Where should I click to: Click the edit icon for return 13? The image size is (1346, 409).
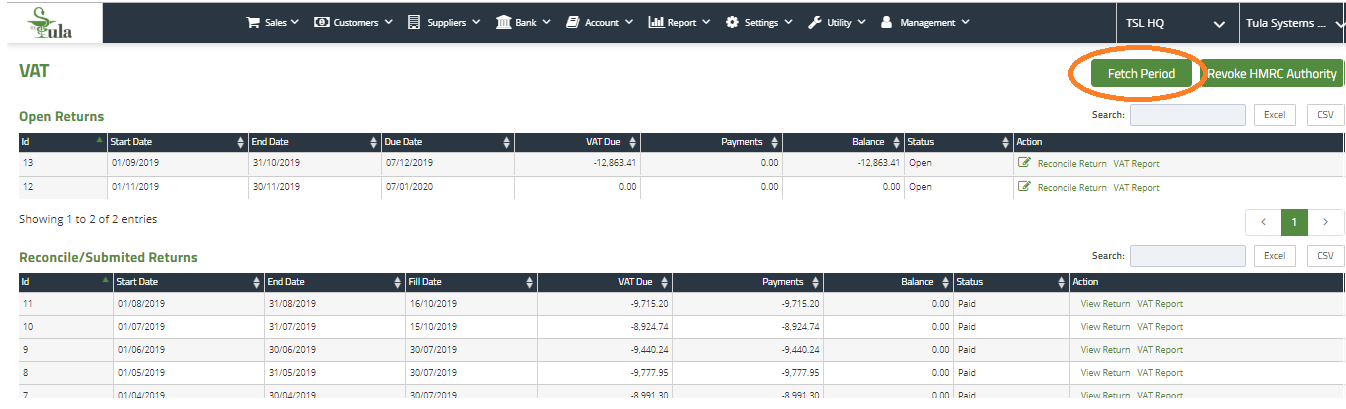pos(1023,162)
